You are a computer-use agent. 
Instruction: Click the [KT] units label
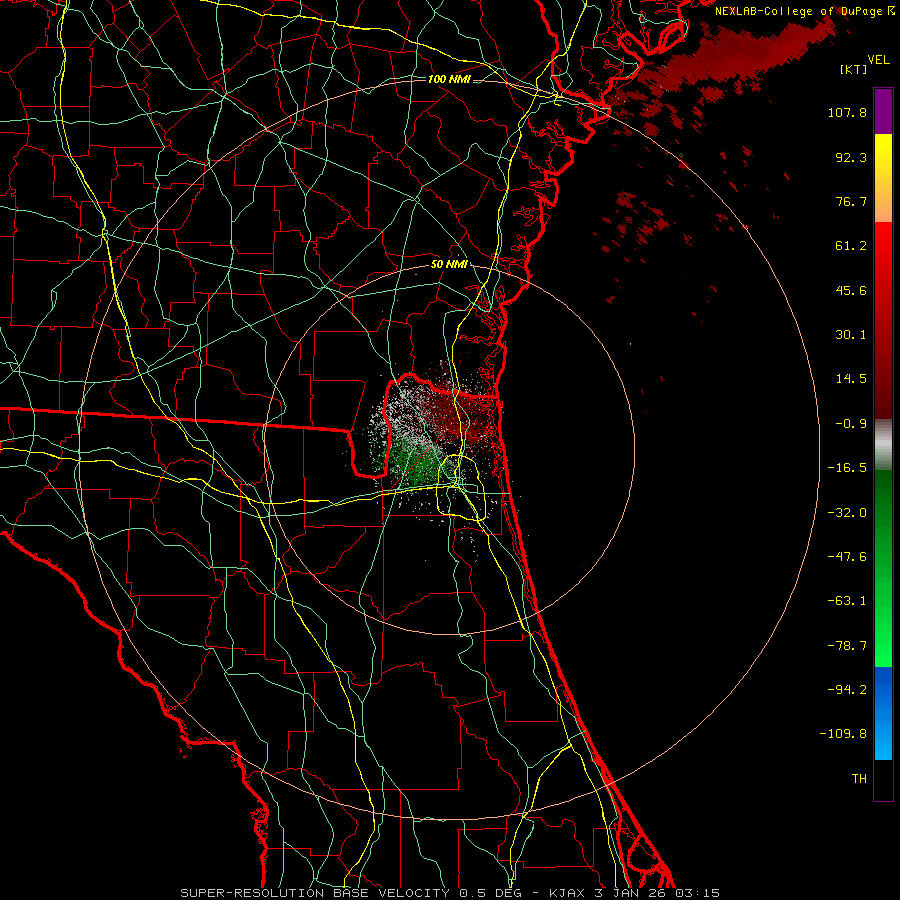(854, 69)
